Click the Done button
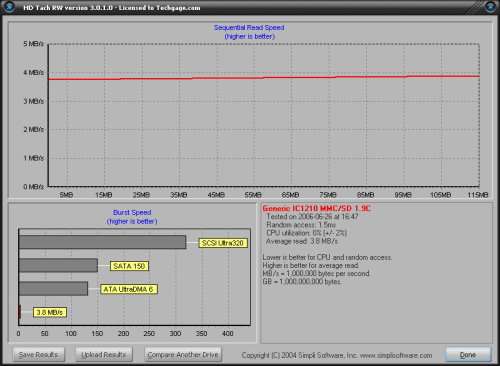This screenshot has height=366, width=500. pyautogui.click(x=468, y=355)
